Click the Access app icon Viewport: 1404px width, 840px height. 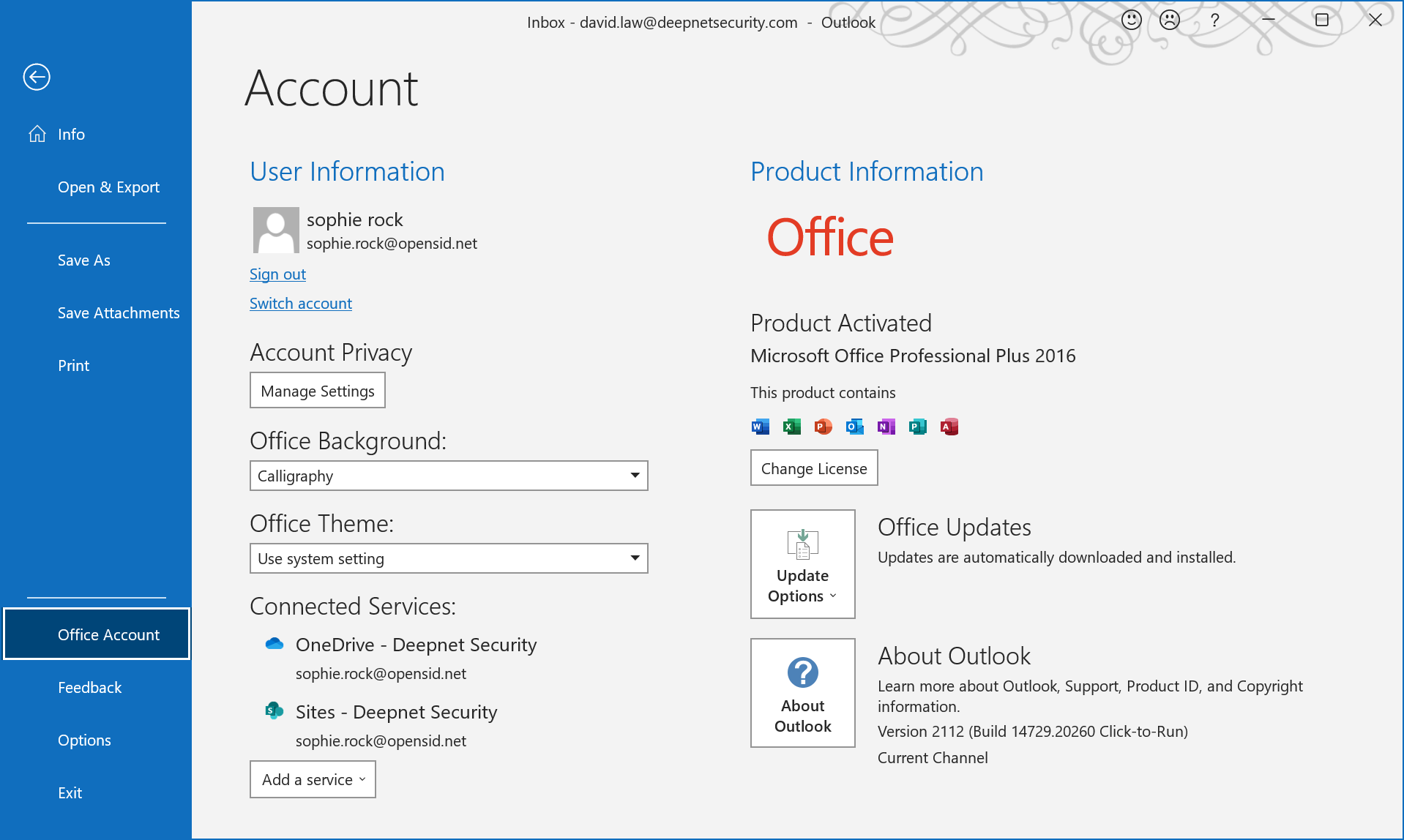(x=949, y=427)
